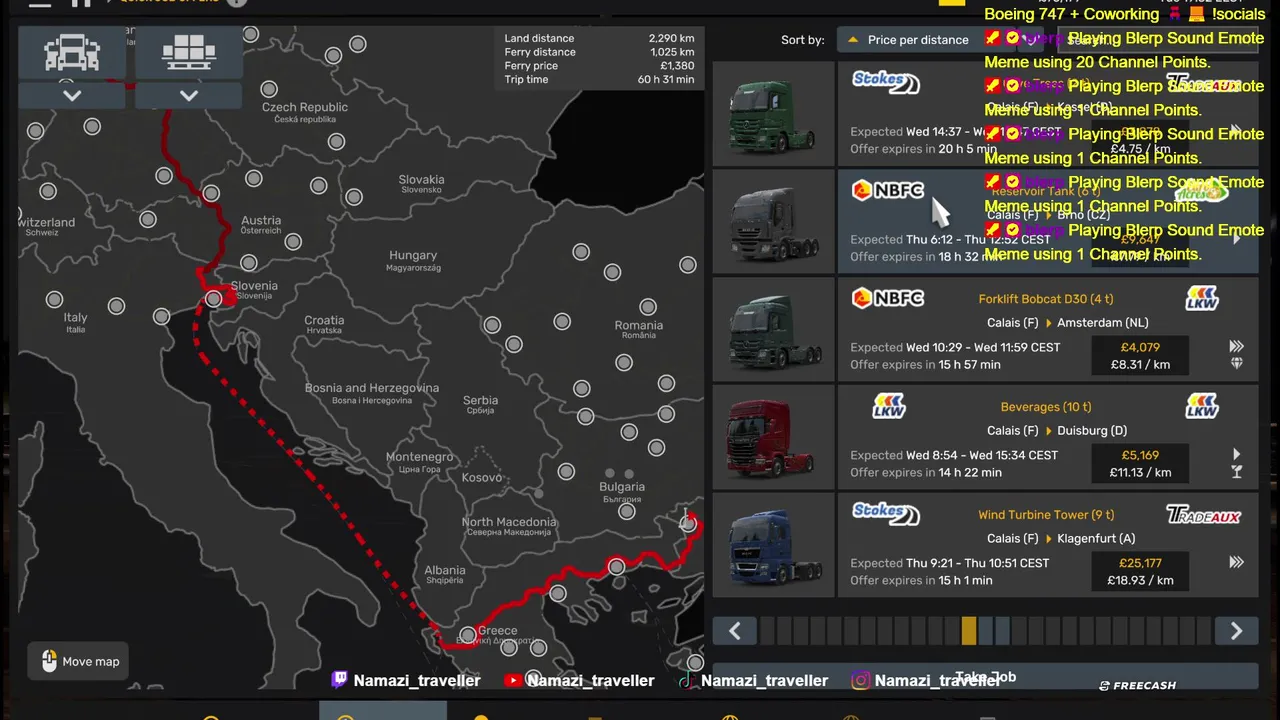Click the Sort by label
The image size is (1280, 720).
(803, 40)
